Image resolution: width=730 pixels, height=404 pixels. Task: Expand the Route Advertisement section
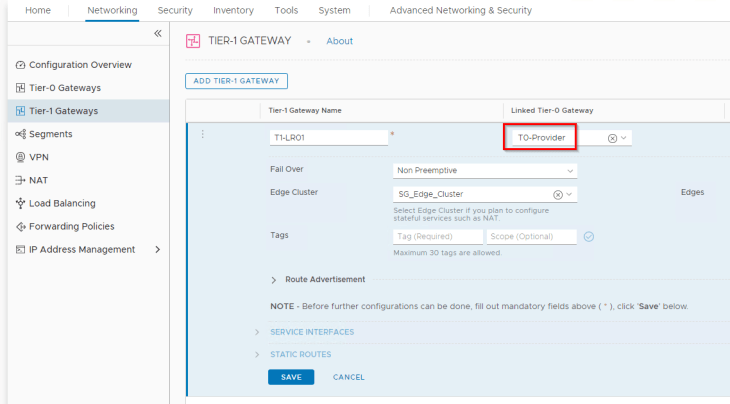(x=274, y=280)
